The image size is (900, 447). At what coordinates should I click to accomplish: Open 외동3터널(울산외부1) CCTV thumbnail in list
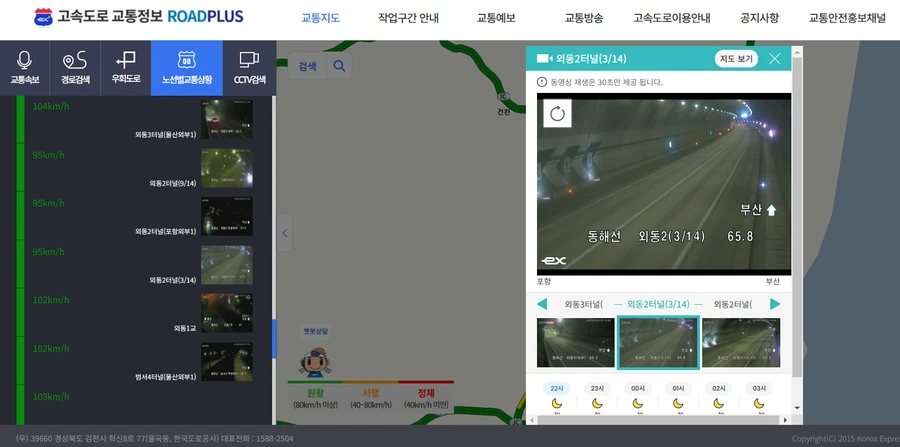[x=227, y=119]
